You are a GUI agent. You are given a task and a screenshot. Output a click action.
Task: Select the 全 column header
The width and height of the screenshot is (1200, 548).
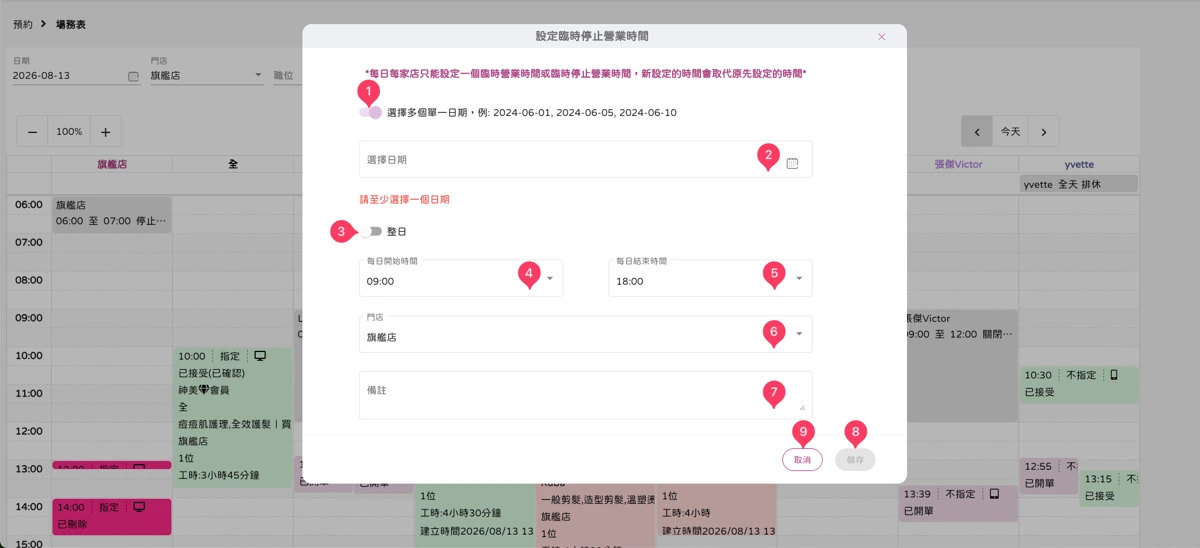point(232,163)
